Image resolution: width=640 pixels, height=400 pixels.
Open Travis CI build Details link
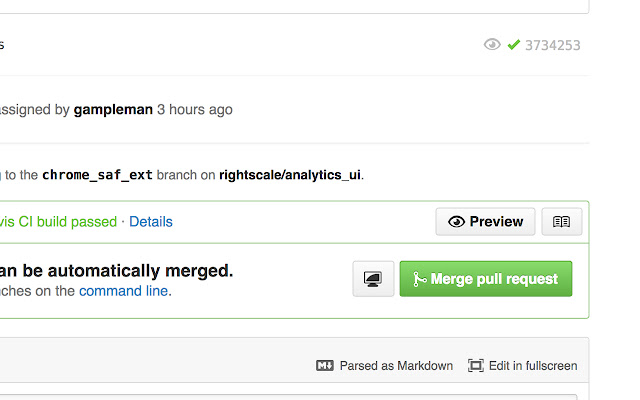pyautogui.click(x=151, y=222)
